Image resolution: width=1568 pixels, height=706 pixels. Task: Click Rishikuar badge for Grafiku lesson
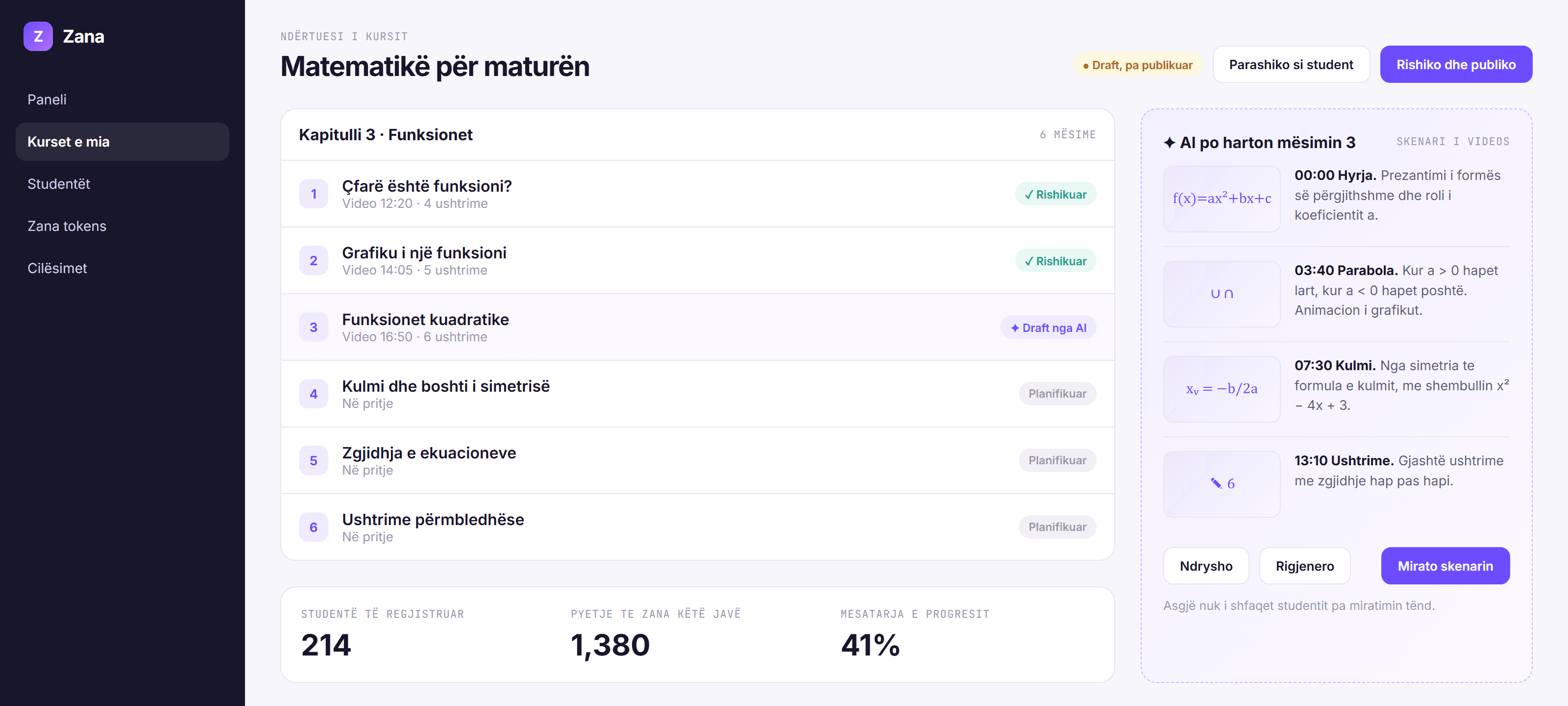[x=1055, y=261]
